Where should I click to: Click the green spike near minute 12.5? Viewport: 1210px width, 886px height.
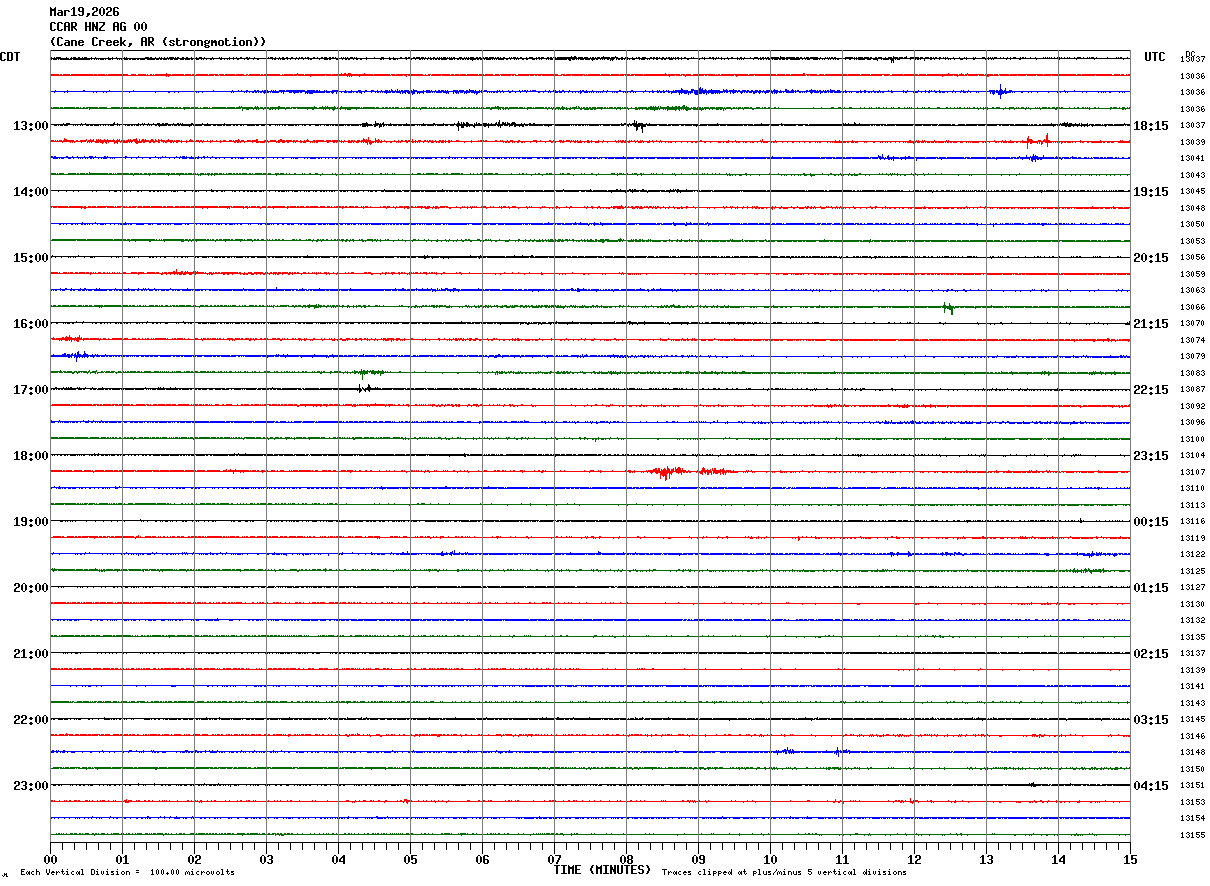[x=948, y=308]
